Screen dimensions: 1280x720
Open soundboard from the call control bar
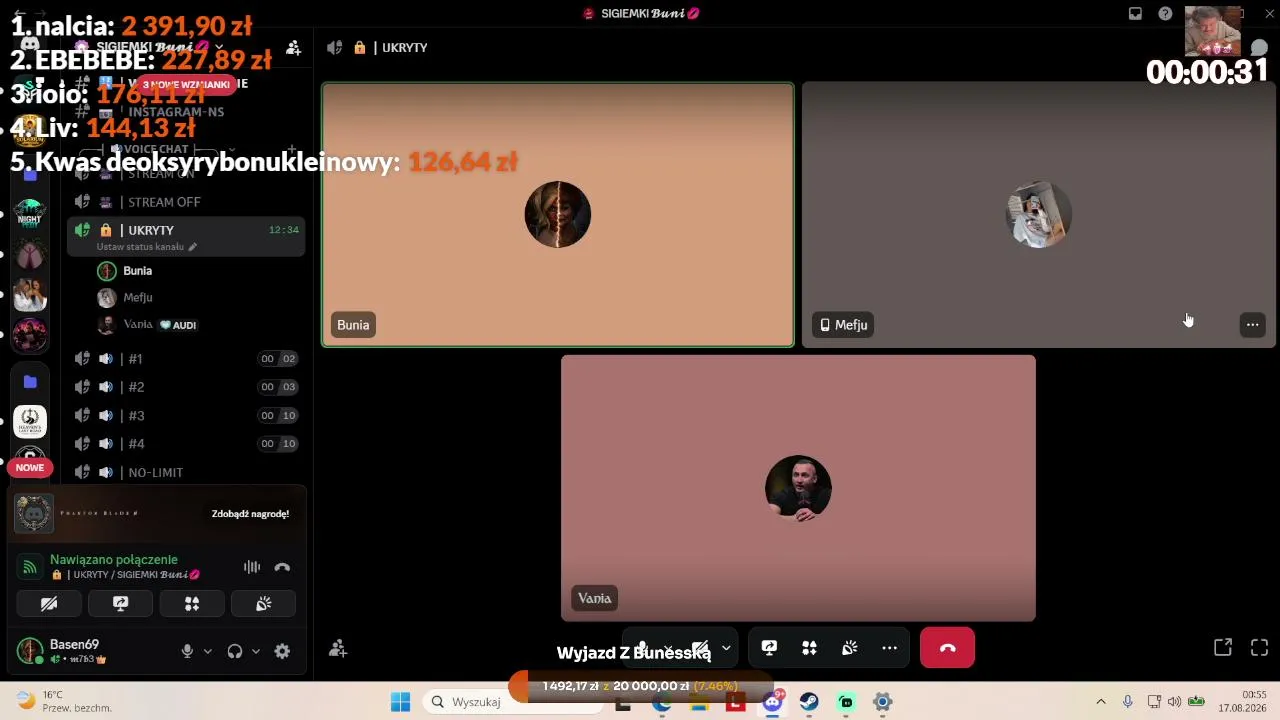point(849,648)
